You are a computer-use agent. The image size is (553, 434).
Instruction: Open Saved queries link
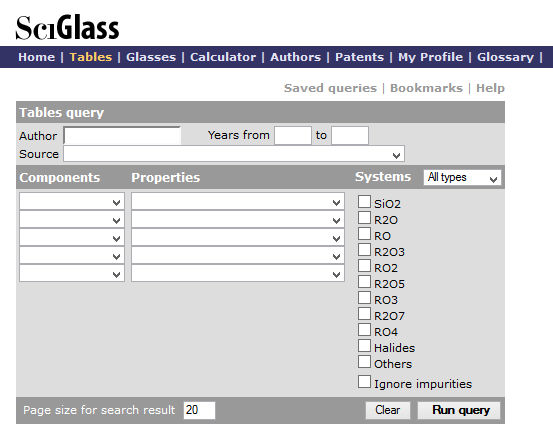330,88
